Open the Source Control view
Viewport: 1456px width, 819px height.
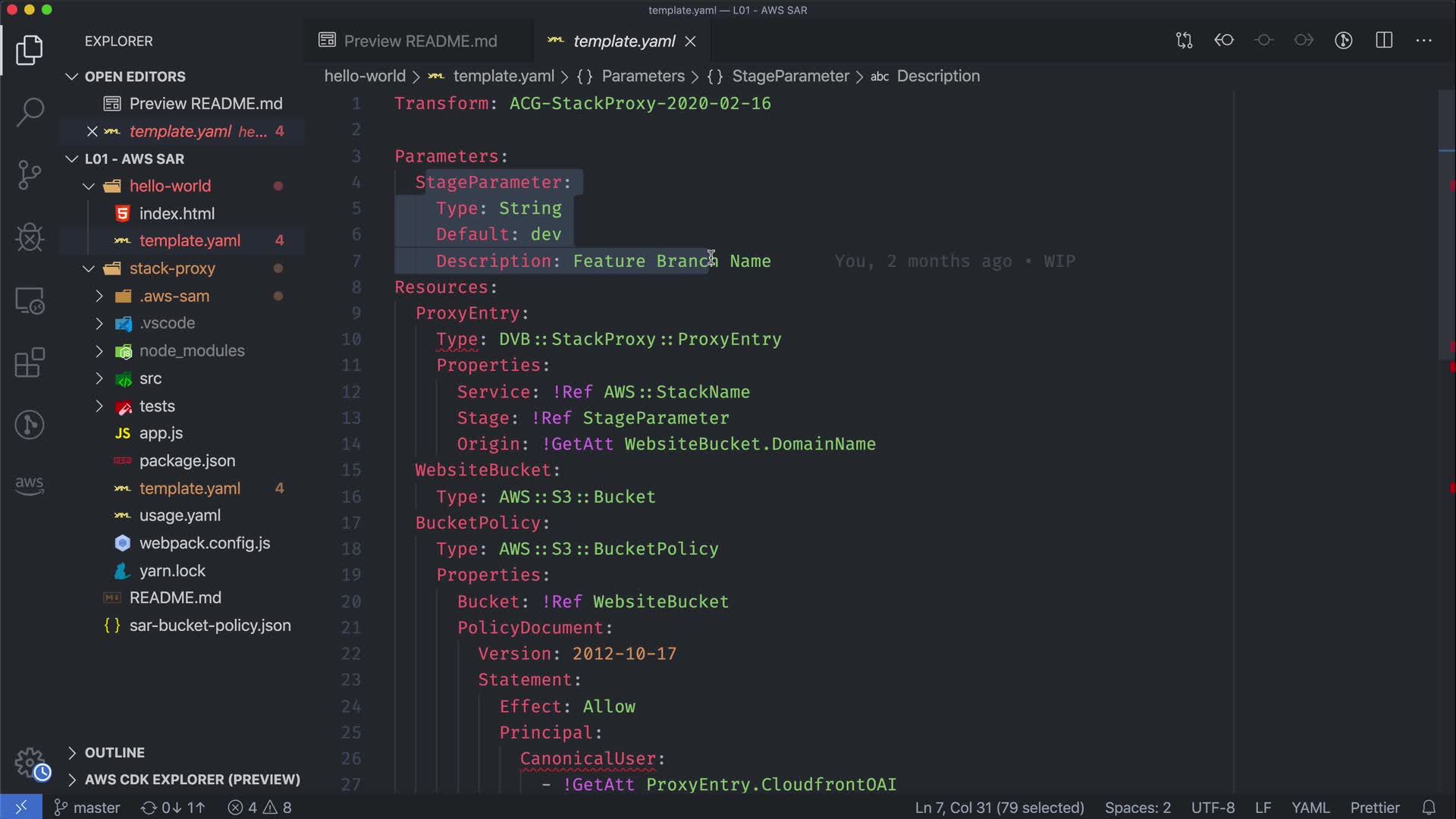tap(30, 175)
